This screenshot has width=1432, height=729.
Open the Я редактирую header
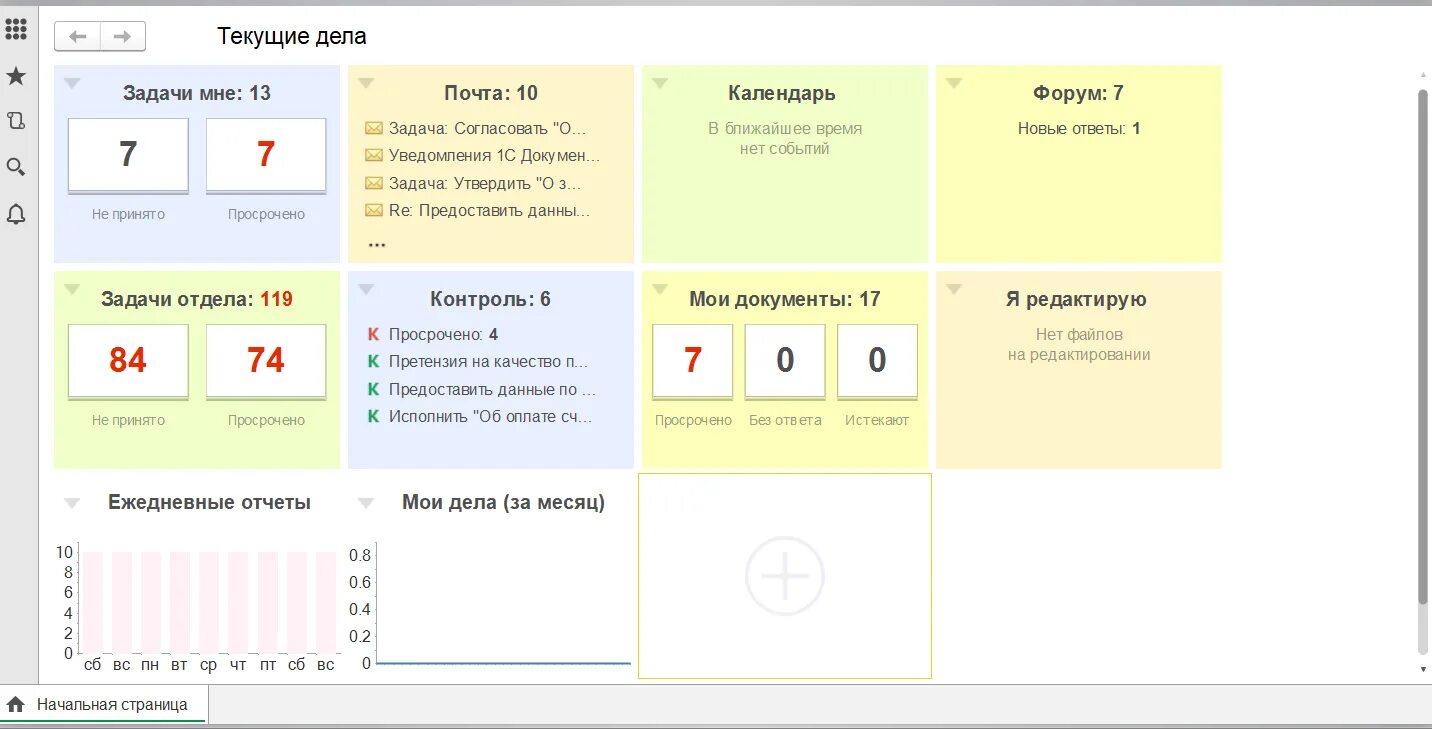1076,299
